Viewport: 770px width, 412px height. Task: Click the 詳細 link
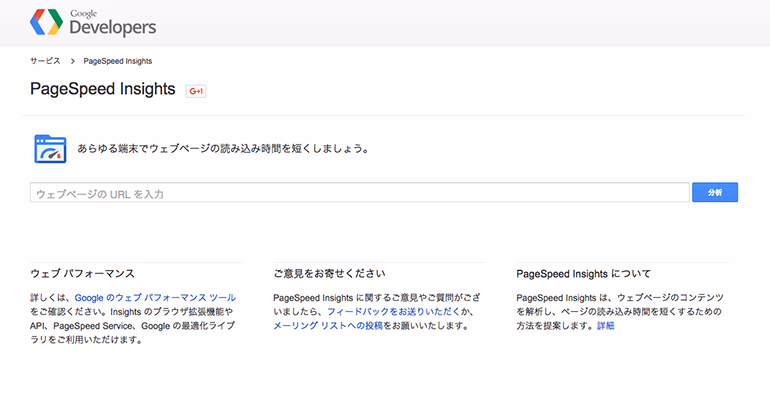tap(605, 326)
